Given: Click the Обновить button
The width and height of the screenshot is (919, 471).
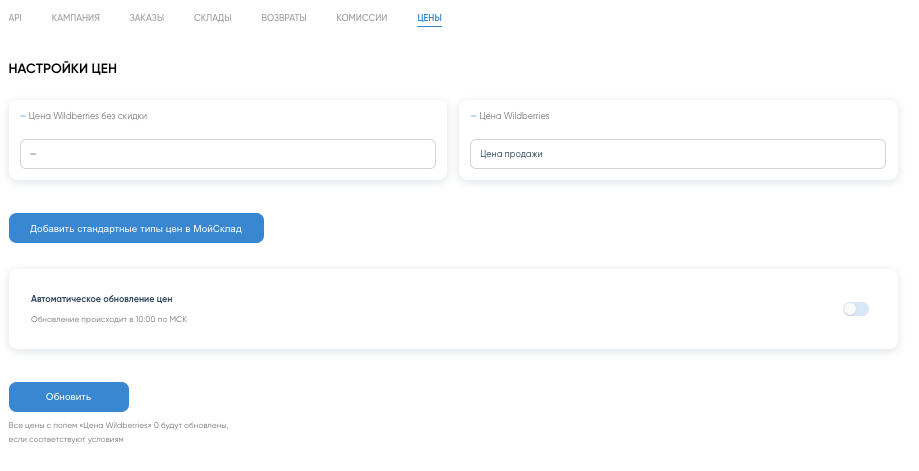Looking at the screenshot, I should [x=69, y=397].
